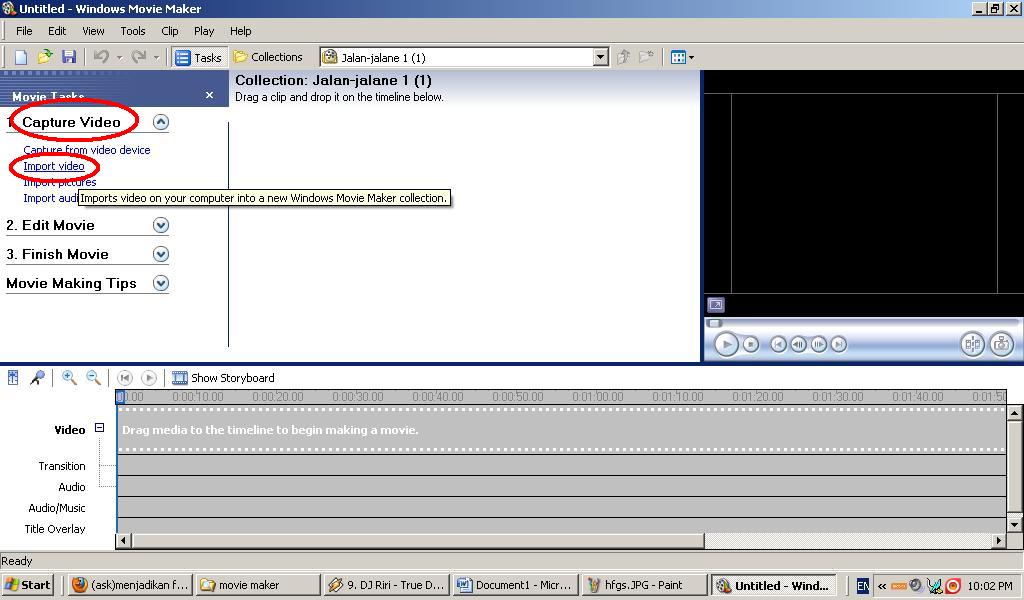Image resolution: width=1024 pixels, height=600 pixels.
Task: Open the Tools menu
Action: [133, 31]
